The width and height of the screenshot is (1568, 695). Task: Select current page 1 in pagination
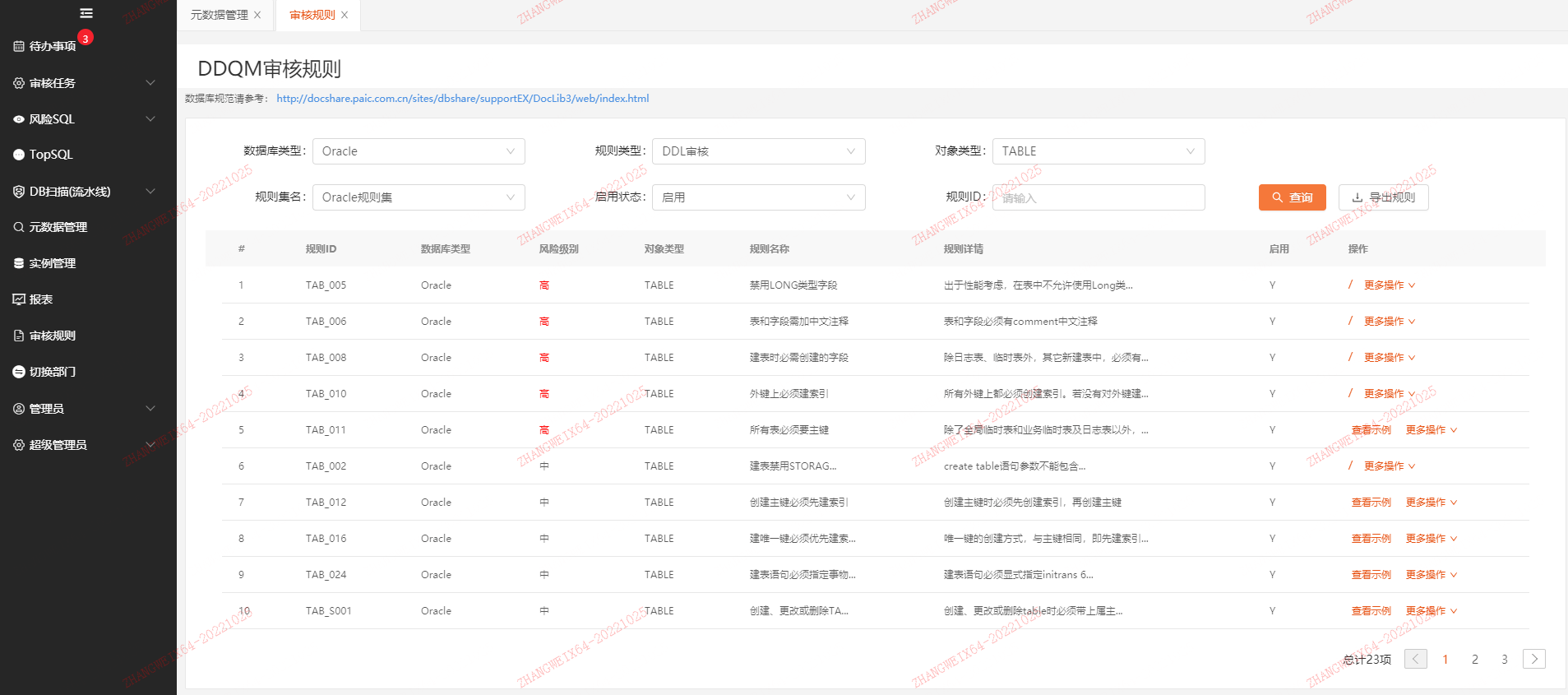(1445, 659)
